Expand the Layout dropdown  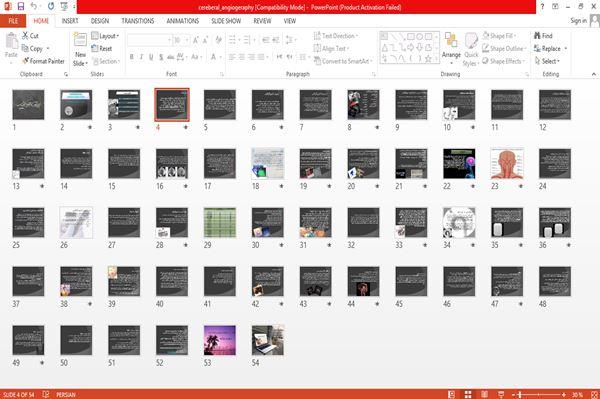[x=105, y=36]
